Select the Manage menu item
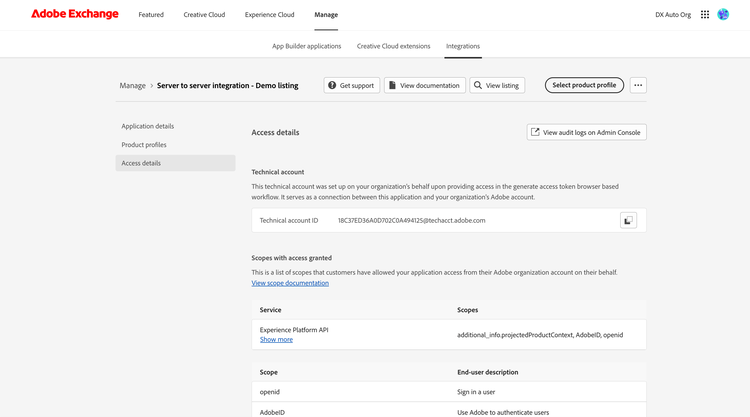Screen dimensions: 750x417 [x=326, y=15]
